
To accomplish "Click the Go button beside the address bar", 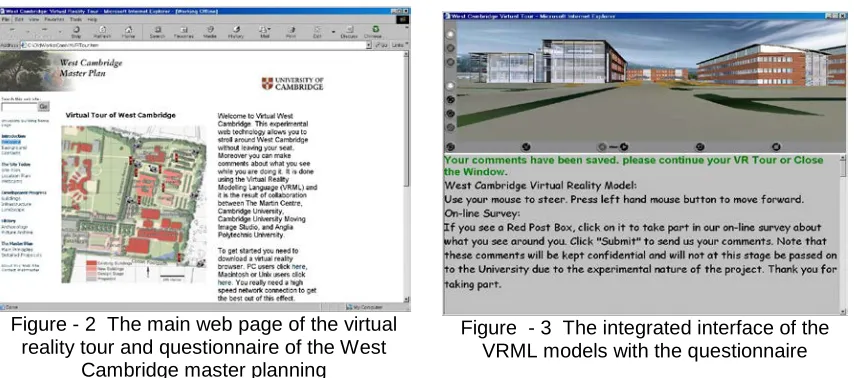I will click(381, 45).
